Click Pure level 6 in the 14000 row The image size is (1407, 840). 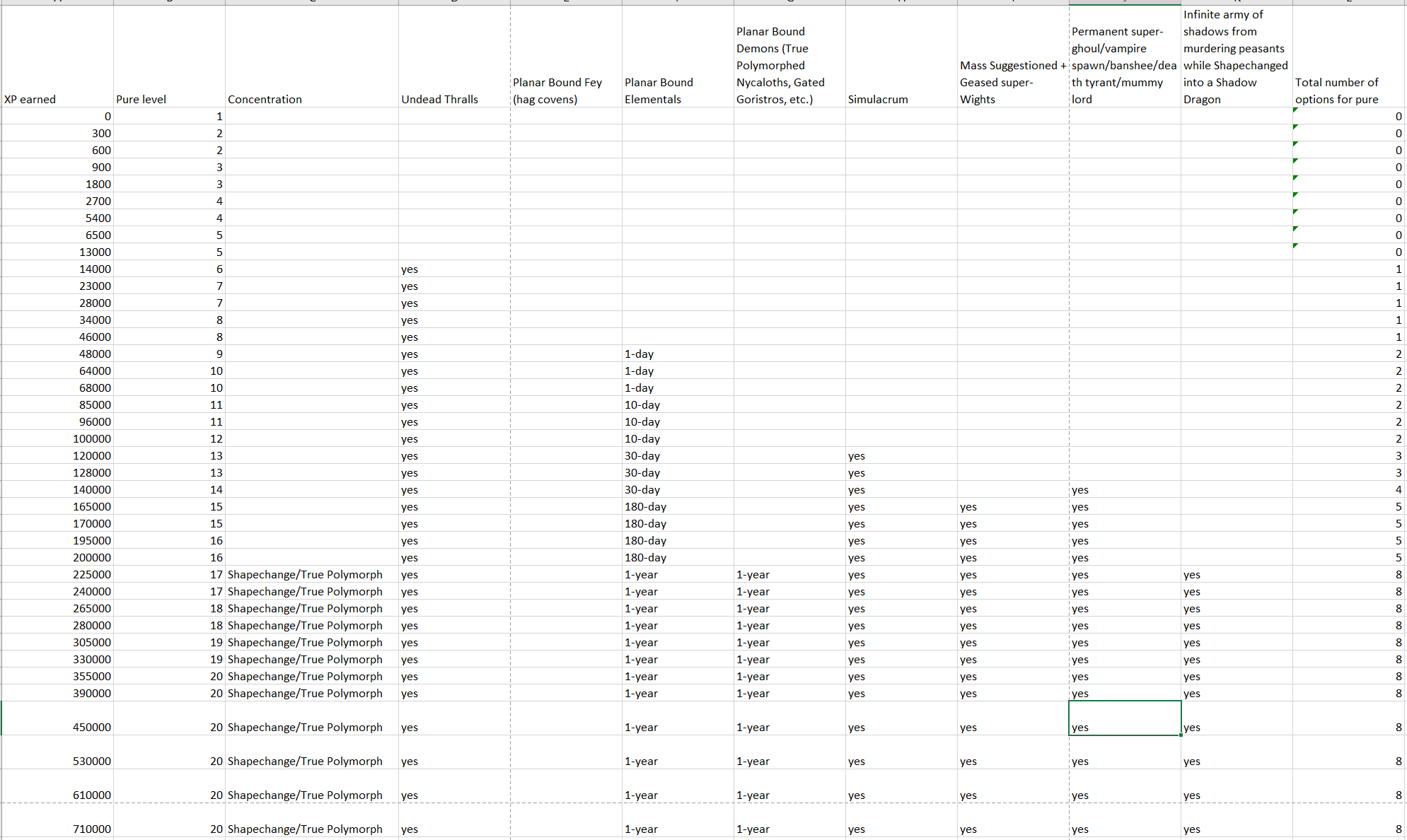[169, 269]
